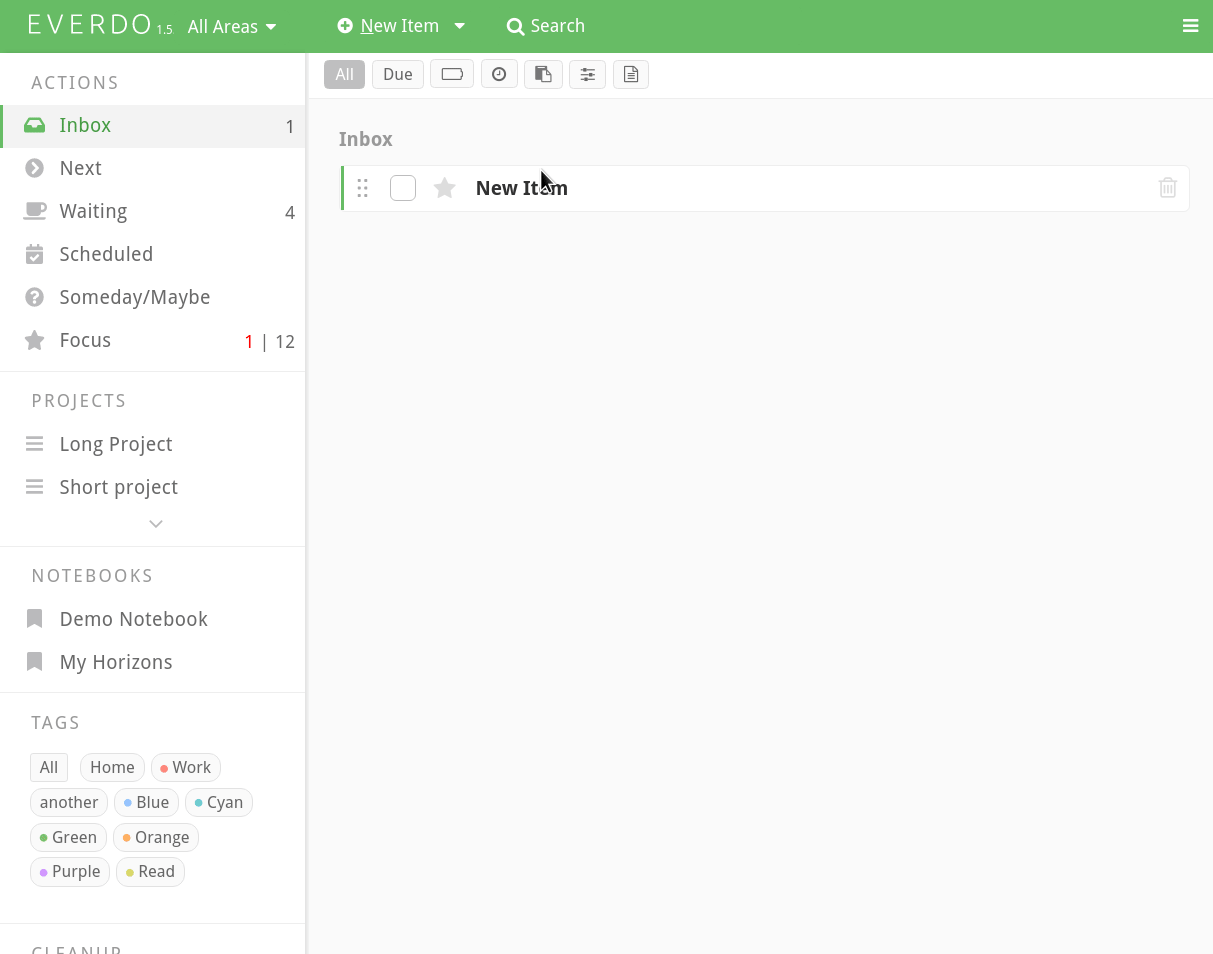This screenshot has height=954, width=1213.
Task: Open the All Areas dropdown
Action: (x=232, y=27)
